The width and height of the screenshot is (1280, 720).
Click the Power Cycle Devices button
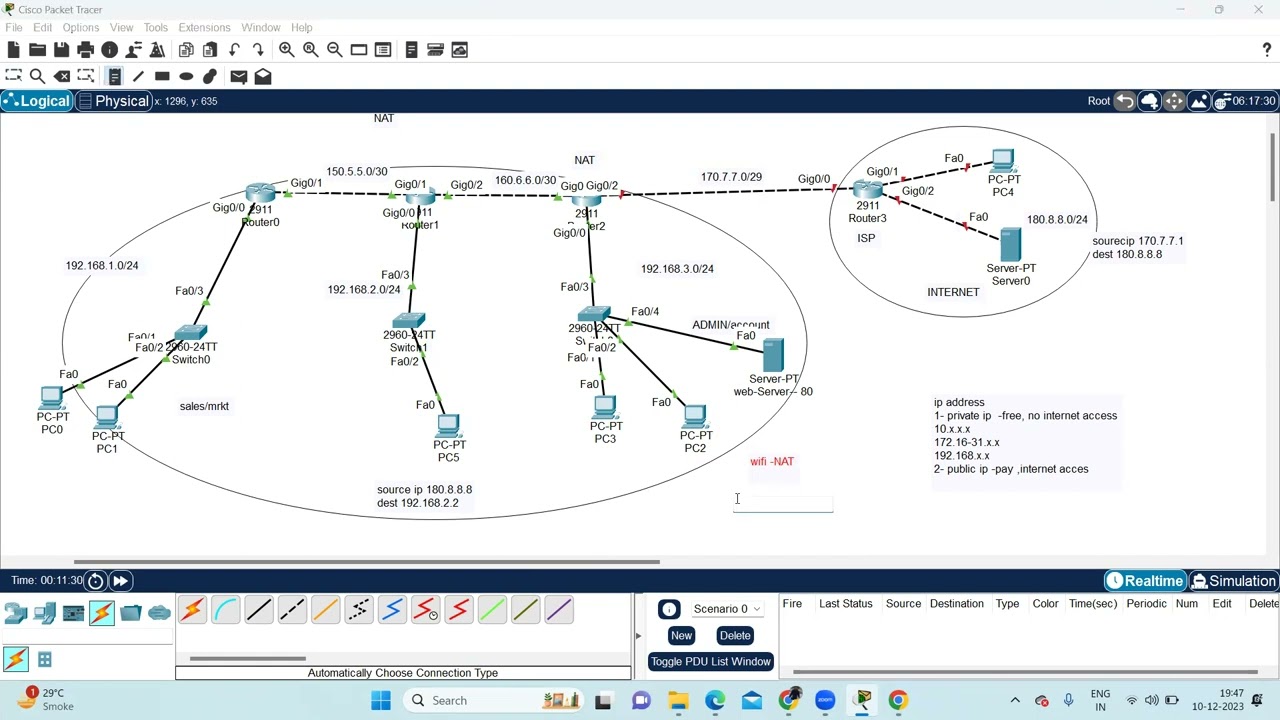pos(96,581)
